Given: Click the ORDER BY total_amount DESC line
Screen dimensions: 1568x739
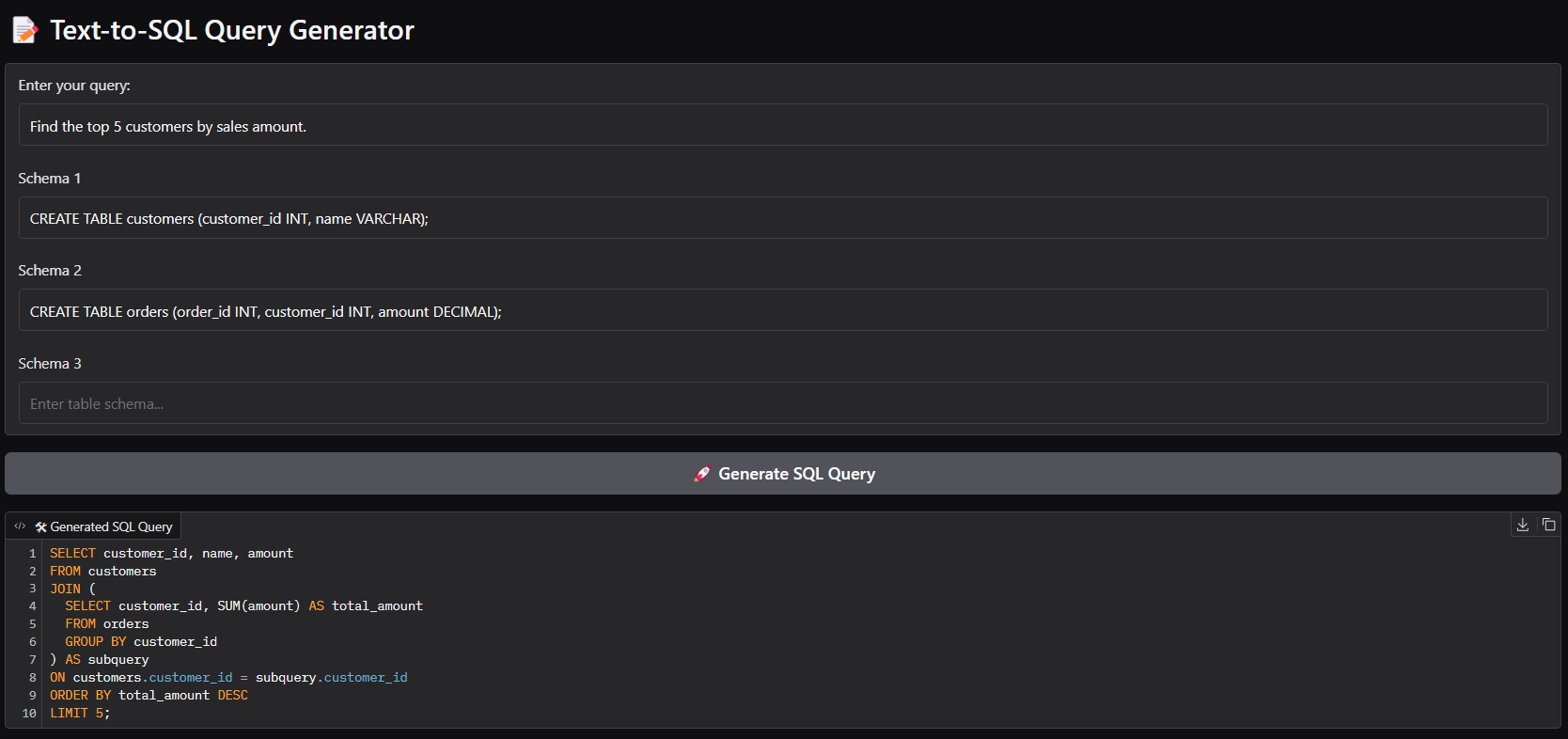Looking at the screenshot, I should pos(149,695).
